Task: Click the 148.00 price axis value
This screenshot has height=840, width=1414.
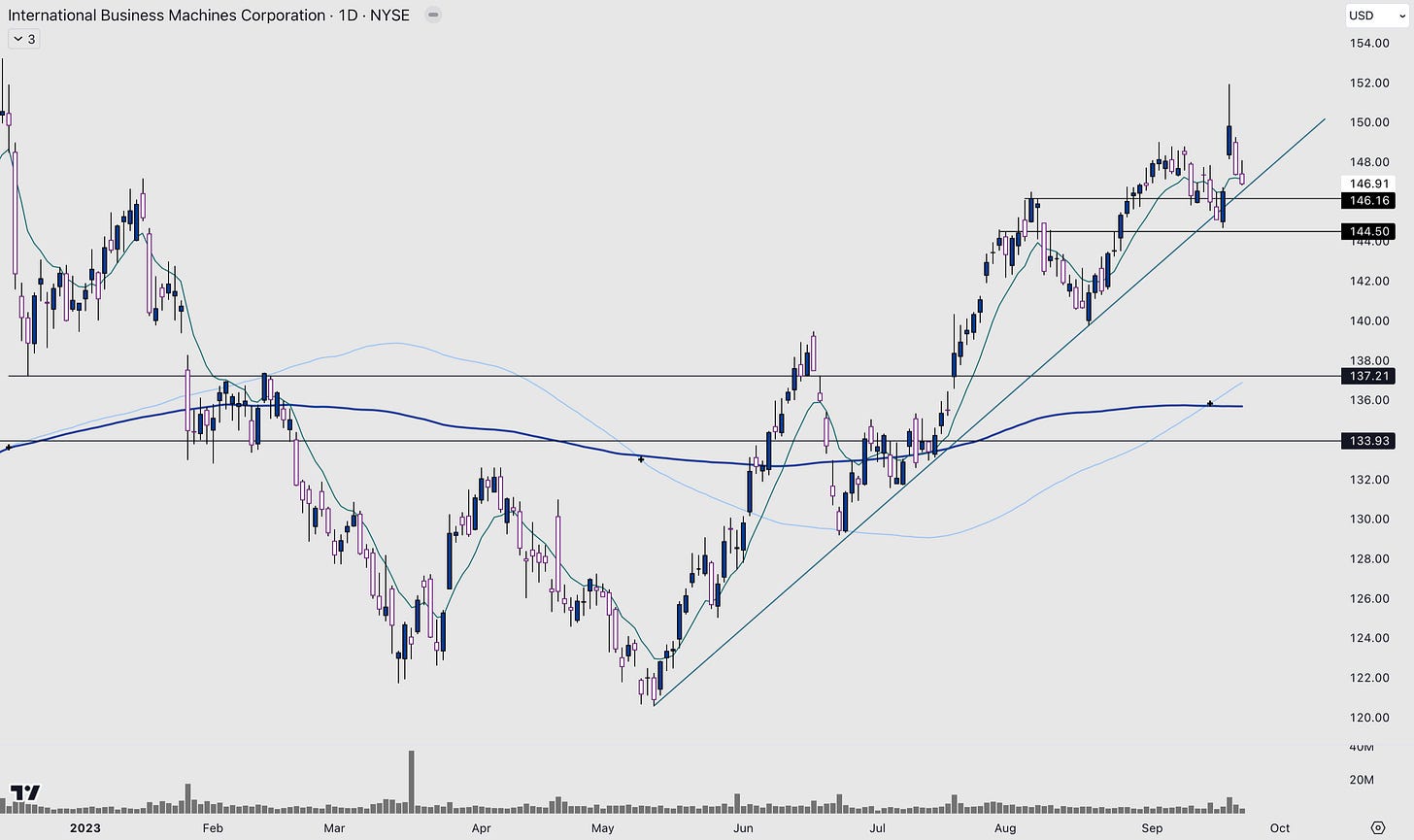Action: click(x=1368, y=162)
